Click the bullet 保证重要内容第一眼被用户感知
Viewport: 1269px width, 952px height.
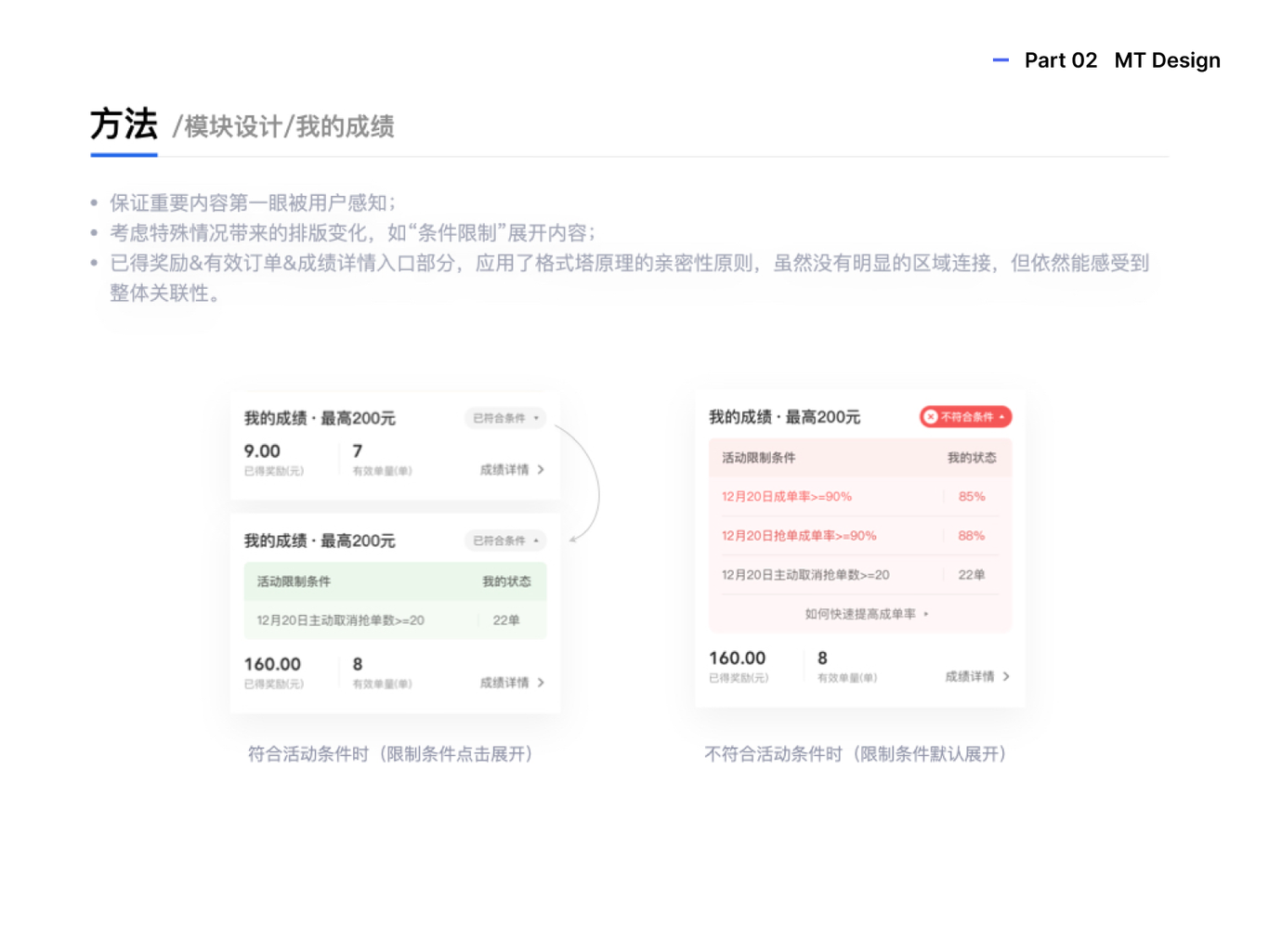click(x=253, y=202)
